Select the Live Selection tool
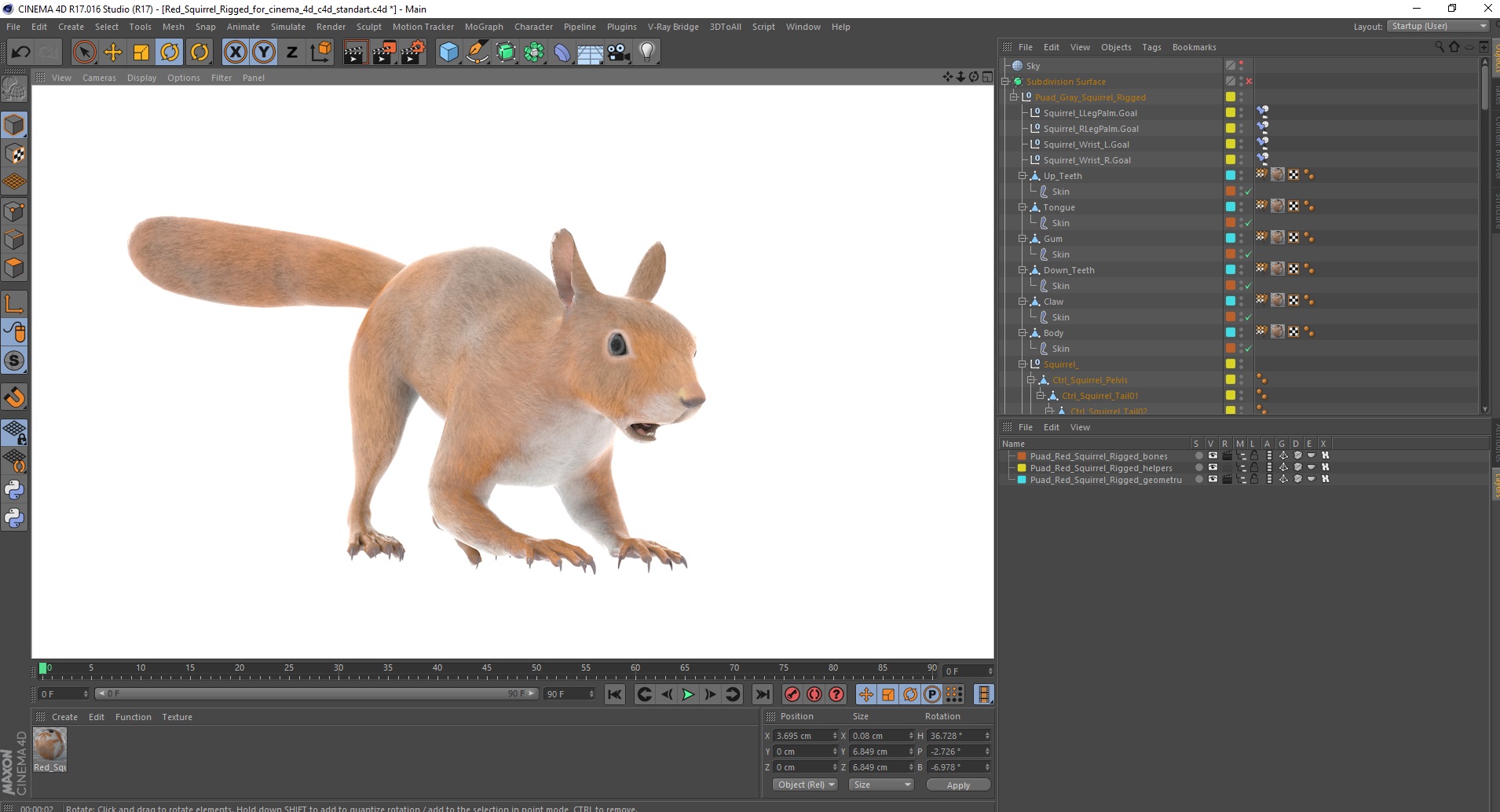The image size is (1500, 812). click(84, 53)
